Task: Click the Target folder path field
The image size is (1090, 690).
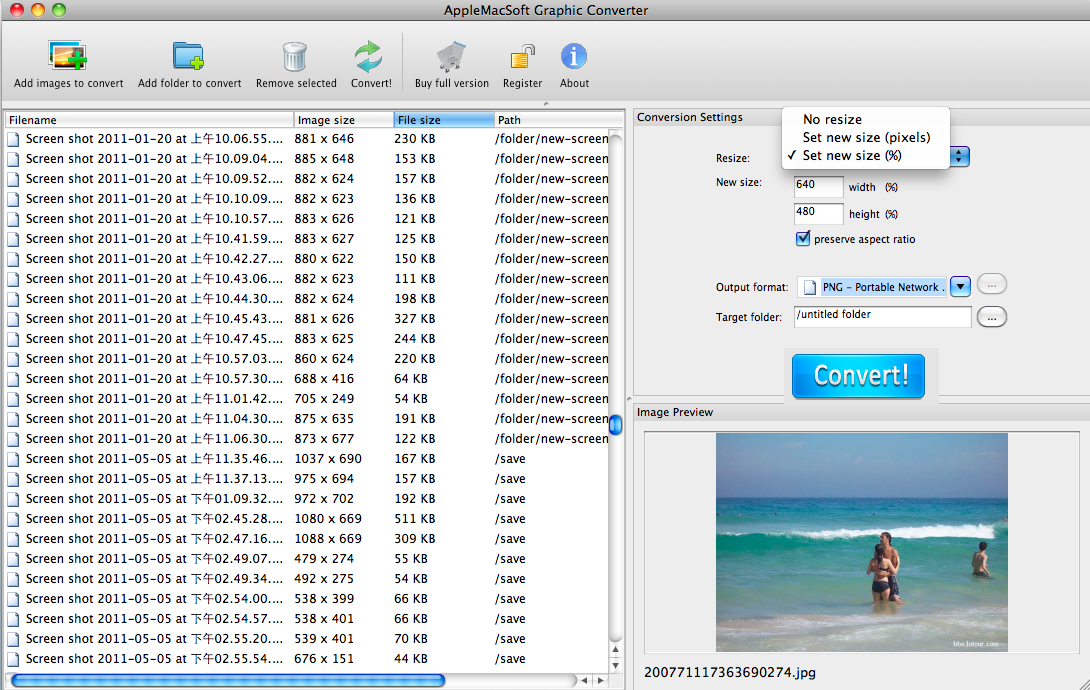Action: 882,316
